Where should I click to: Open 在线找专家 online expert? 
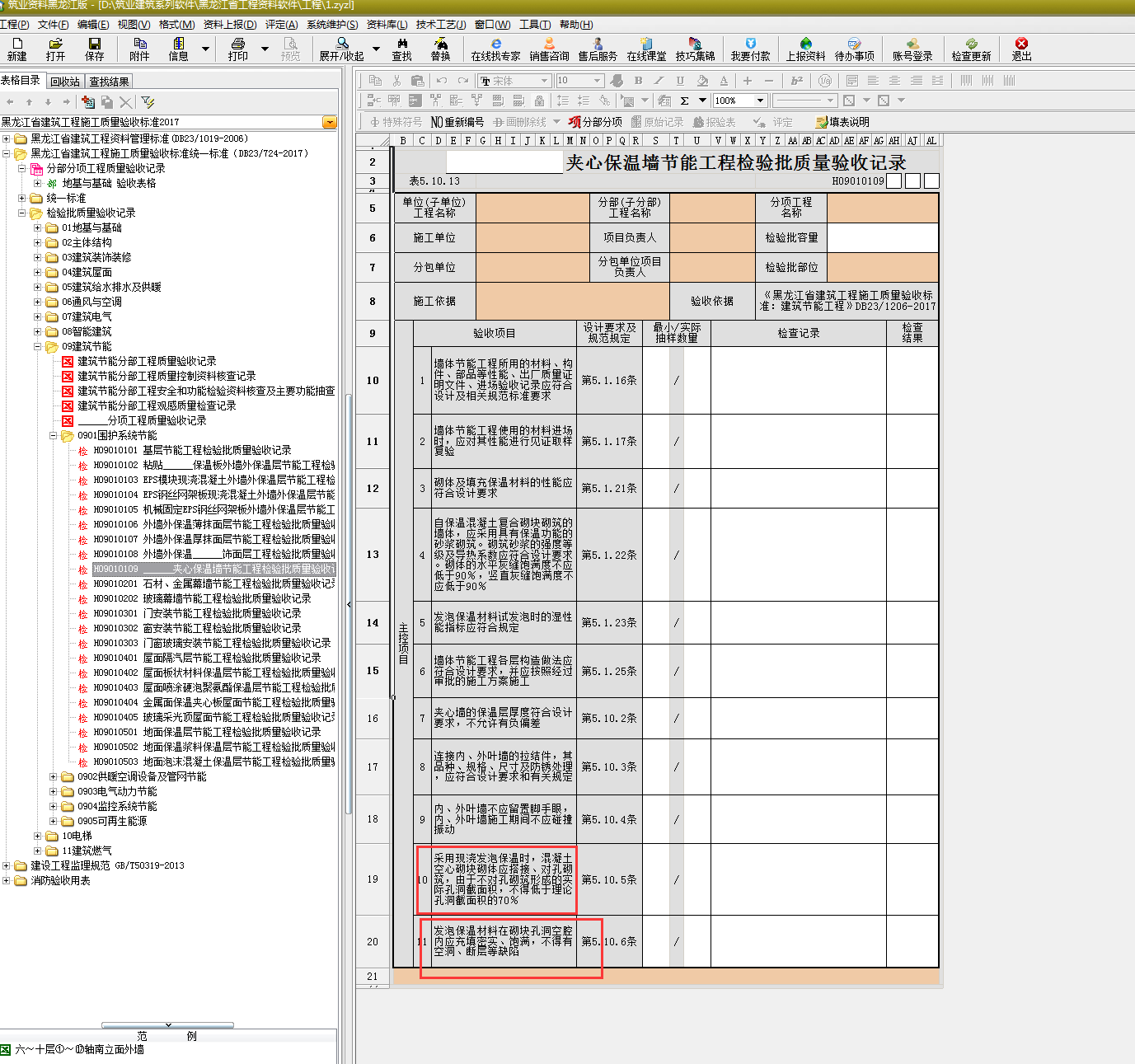click(496, 49)
